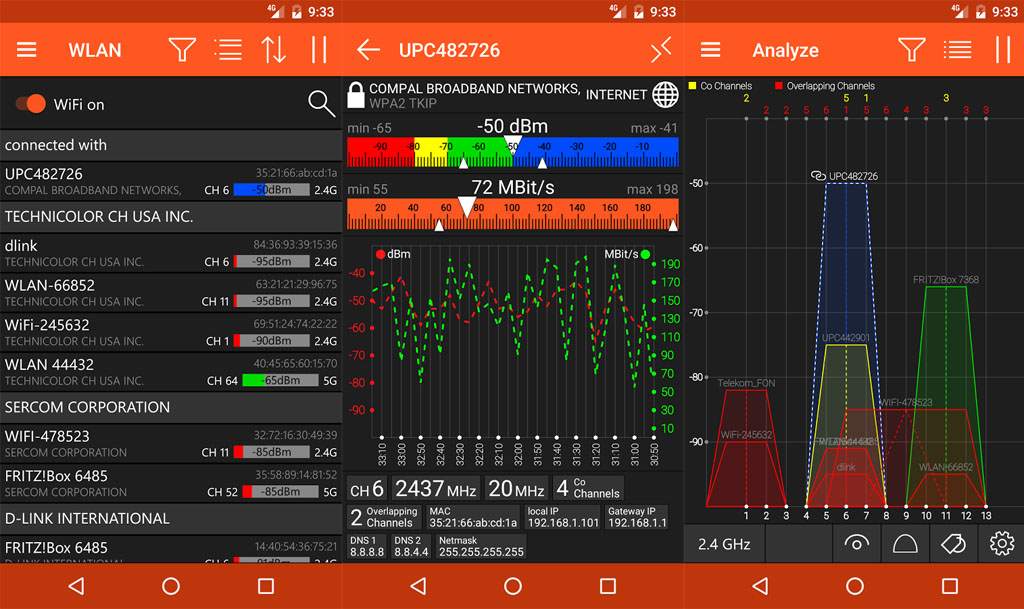Viewport: 1024px width, 609px height.
Task: Tap the tag label icon in Analyze toolbar
Action: point(952,544)
